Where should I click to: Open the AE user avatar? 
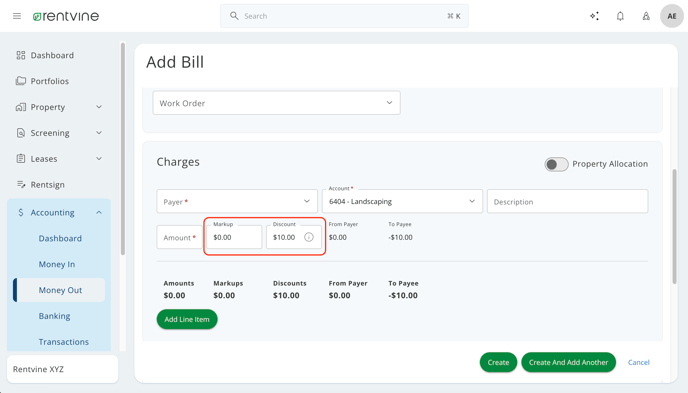(x=672, y=16)
